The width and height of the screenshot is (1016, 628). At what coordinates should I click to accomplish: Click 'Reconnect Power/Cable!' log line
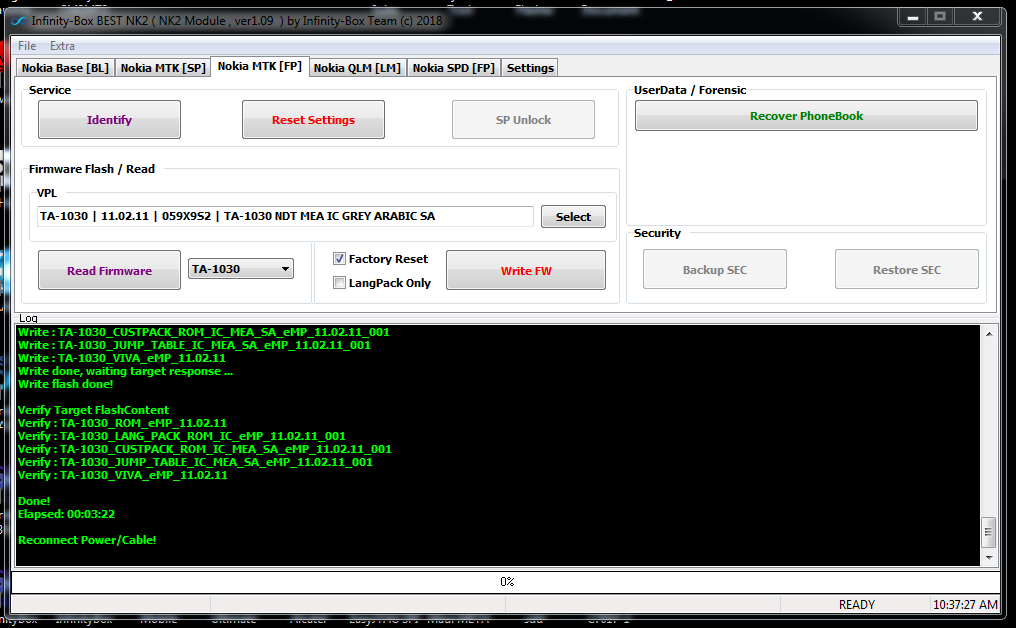(87, 540)
